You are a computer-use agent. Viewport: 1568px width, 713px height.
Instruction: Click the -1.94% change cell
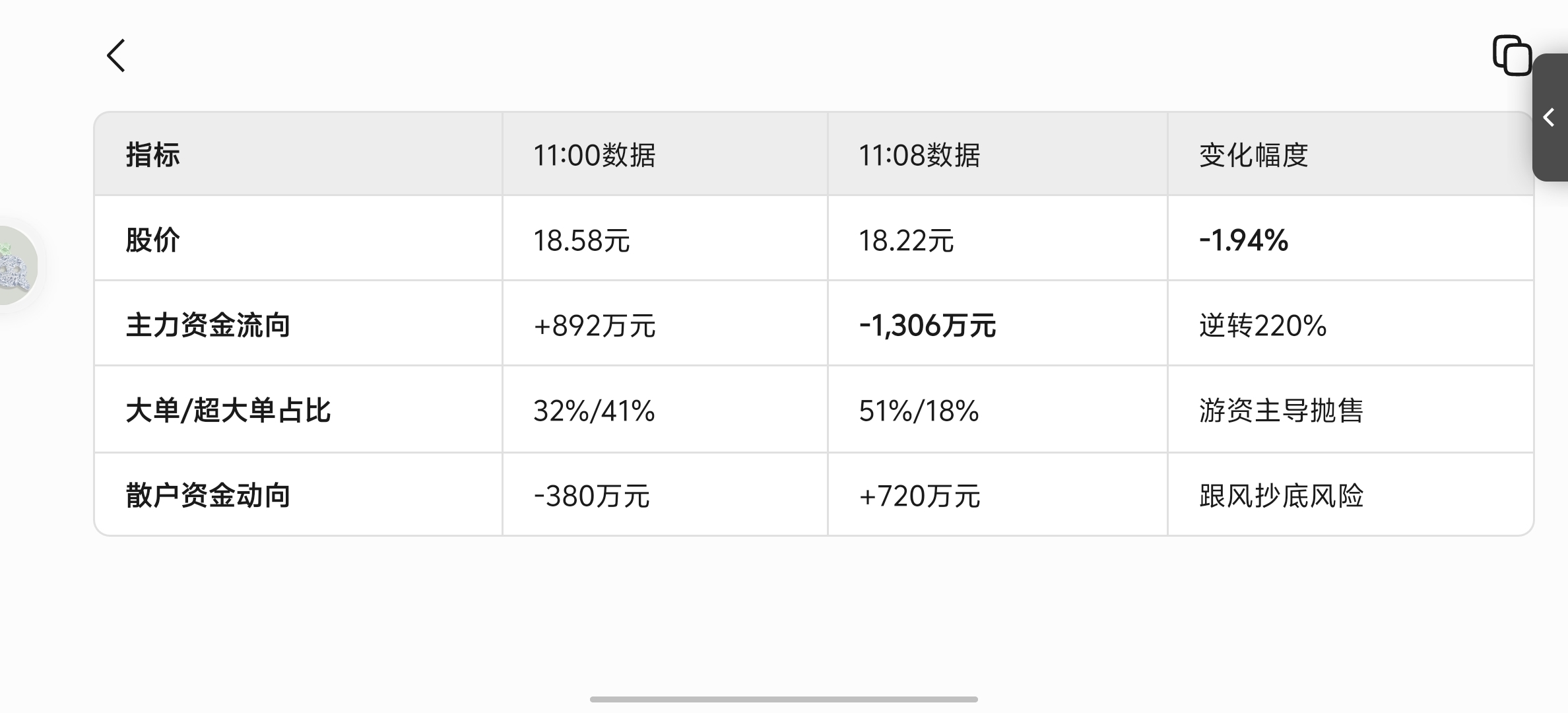pos(1243,240)
